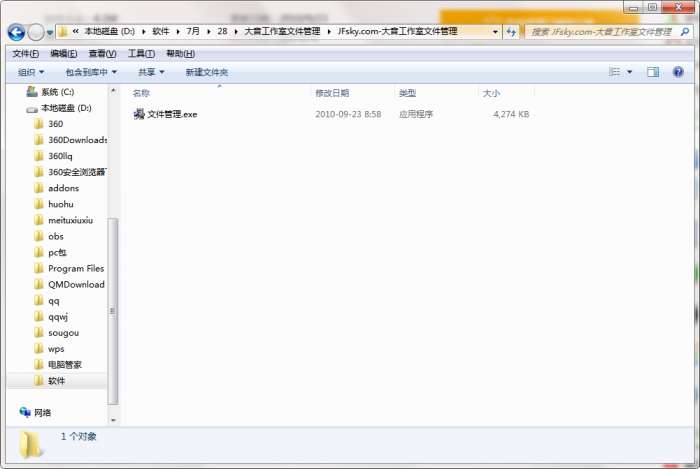Click the folder icon in address bar
700x469 pixels.
pos(63,32)
